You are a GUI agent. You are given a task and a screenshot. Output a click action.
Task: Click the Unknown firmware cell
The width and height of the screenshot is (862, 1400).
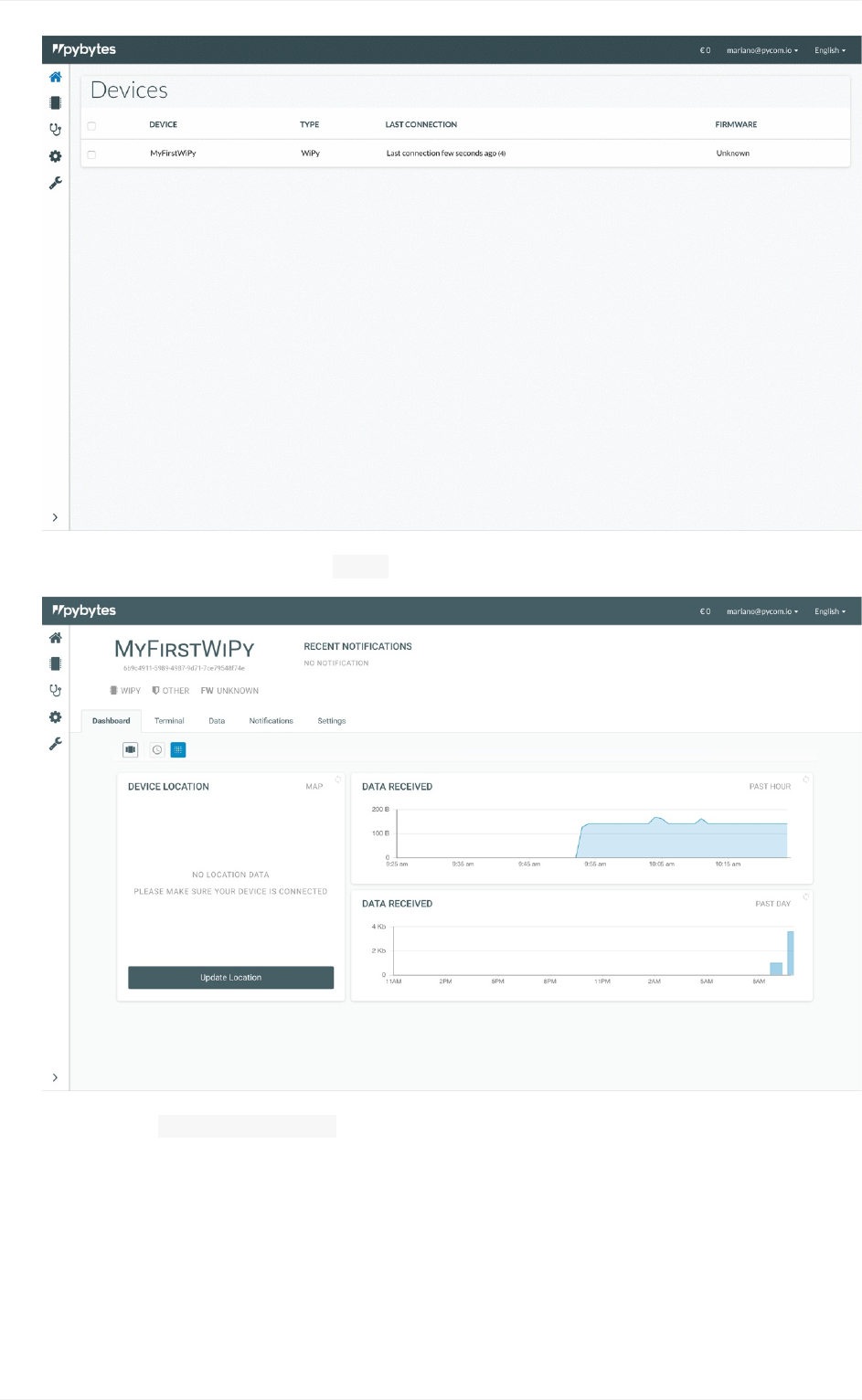tap(733, 154)
